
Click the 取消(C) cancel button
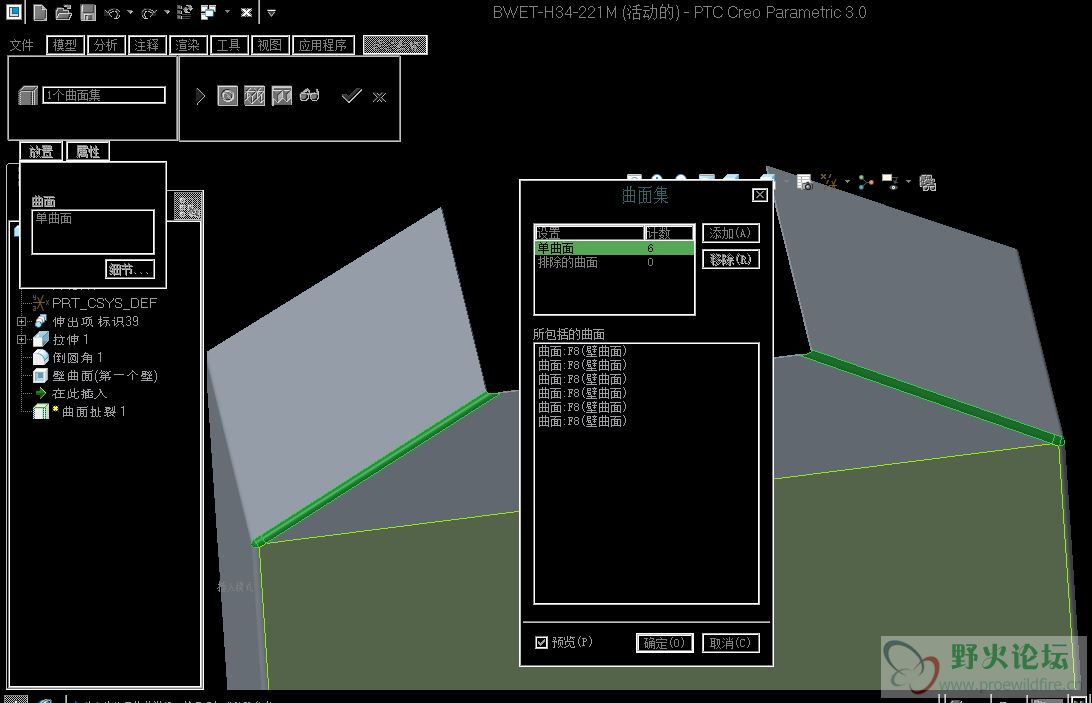point(731,643)
